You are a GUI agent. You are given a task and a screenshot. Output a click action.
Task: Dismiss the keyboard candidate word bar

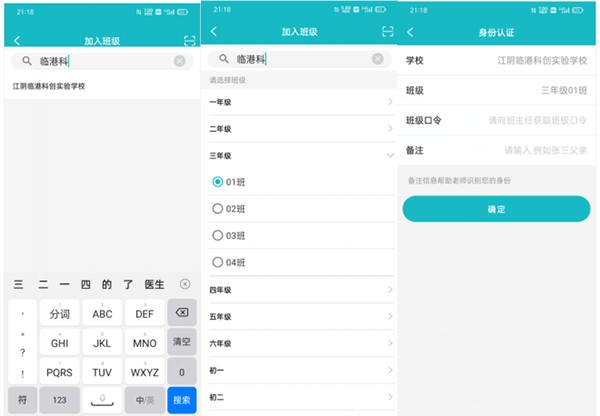pyautogui.click(x=184, y=284)
